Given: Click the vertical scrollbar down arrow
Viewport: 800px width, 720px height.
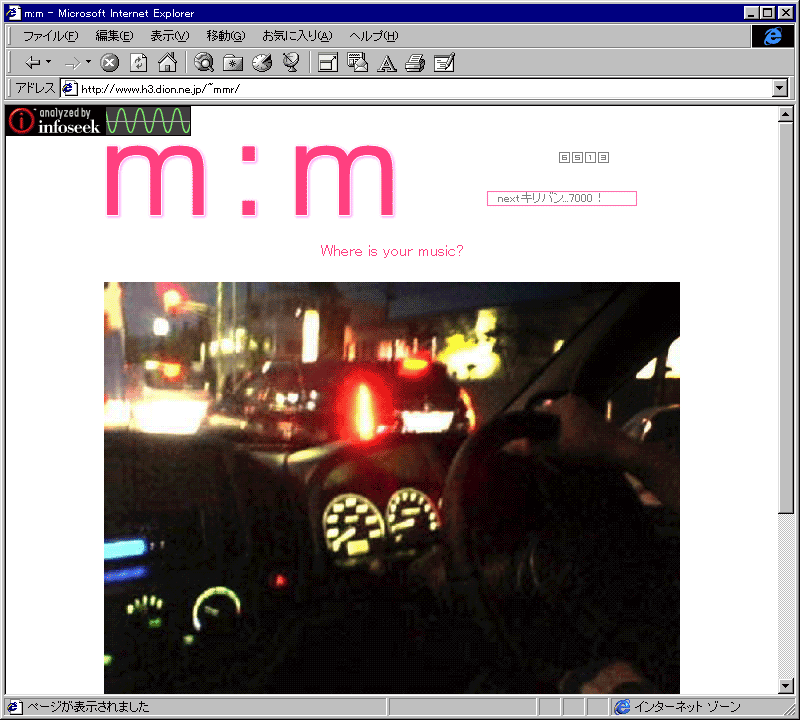Looking at the screenshot, I should (786, 686).
